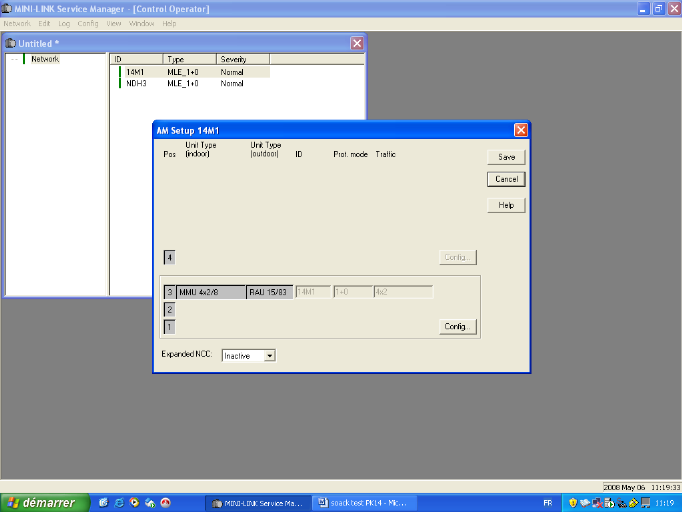
Task: Open the View menu
Action: click(114, 23)
